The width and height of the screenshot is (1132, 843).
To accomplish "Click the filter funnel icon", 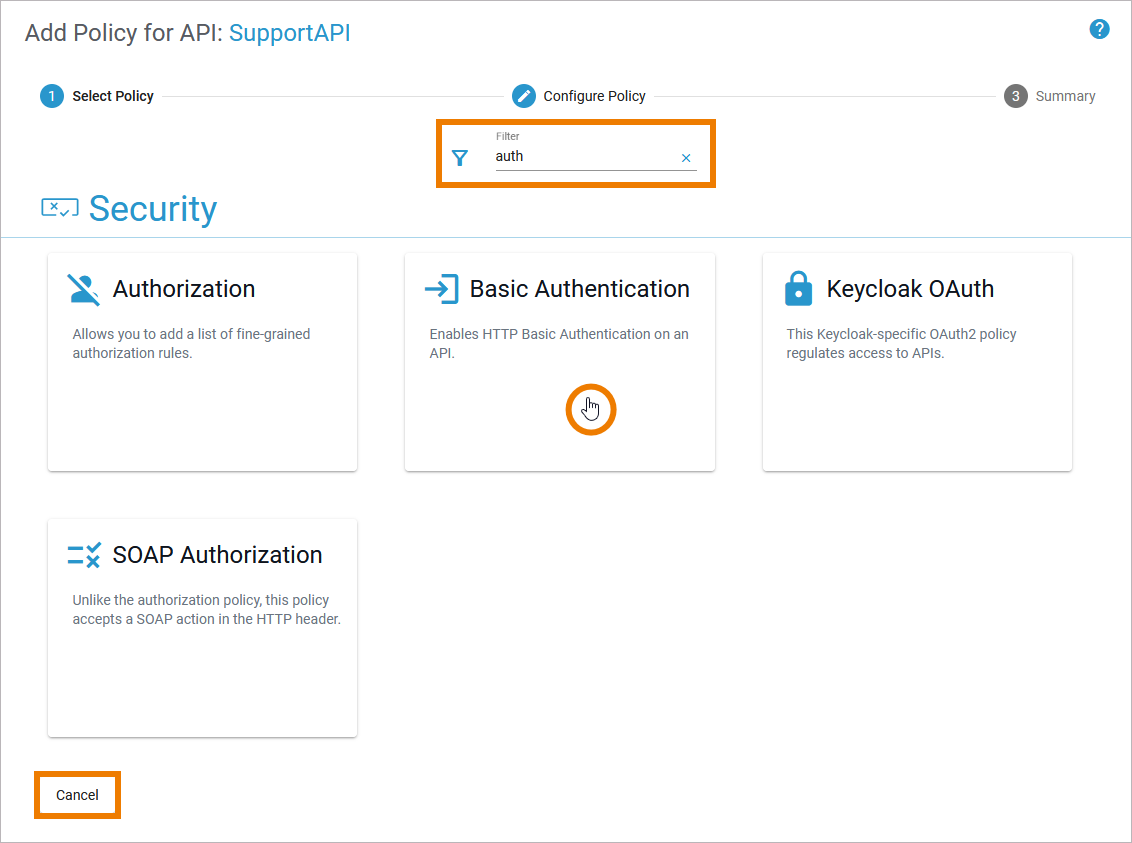I will pos(460,157).
